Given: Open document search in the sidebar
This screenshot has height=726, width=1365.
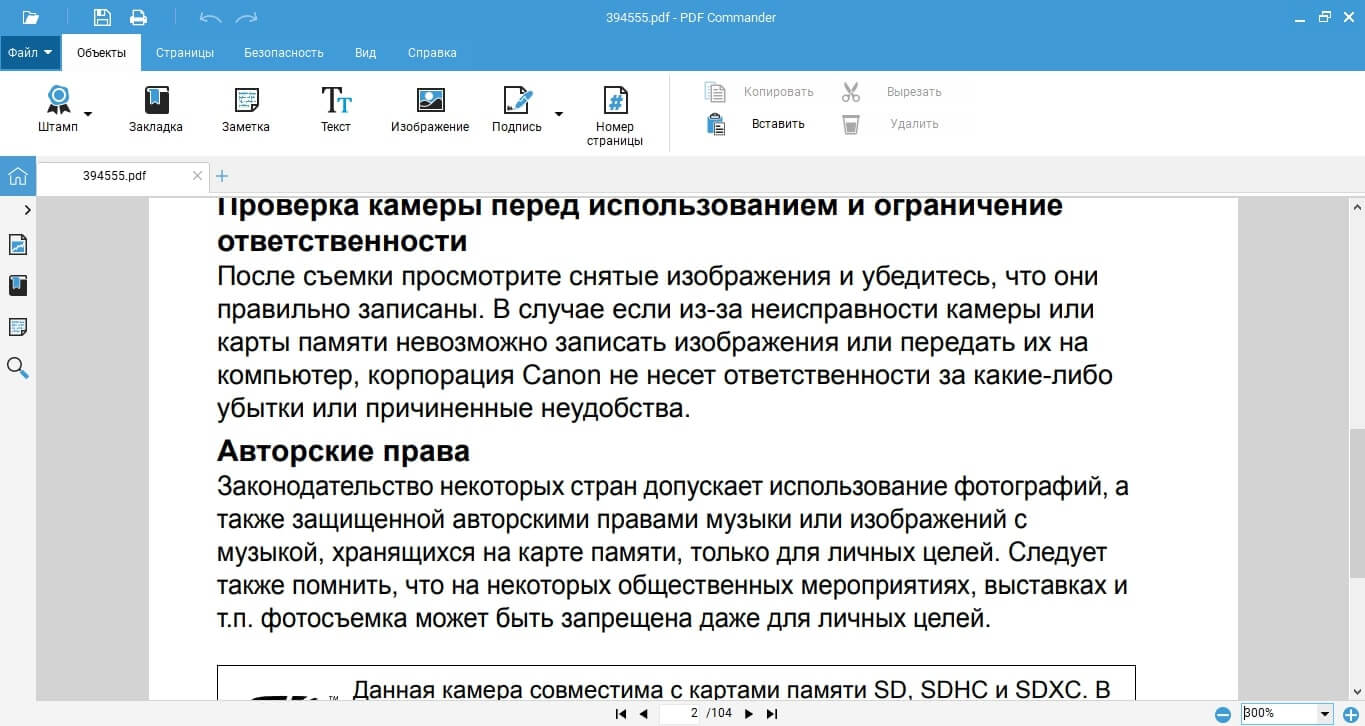Looking at the screenshot, I should tap(17, 368).
